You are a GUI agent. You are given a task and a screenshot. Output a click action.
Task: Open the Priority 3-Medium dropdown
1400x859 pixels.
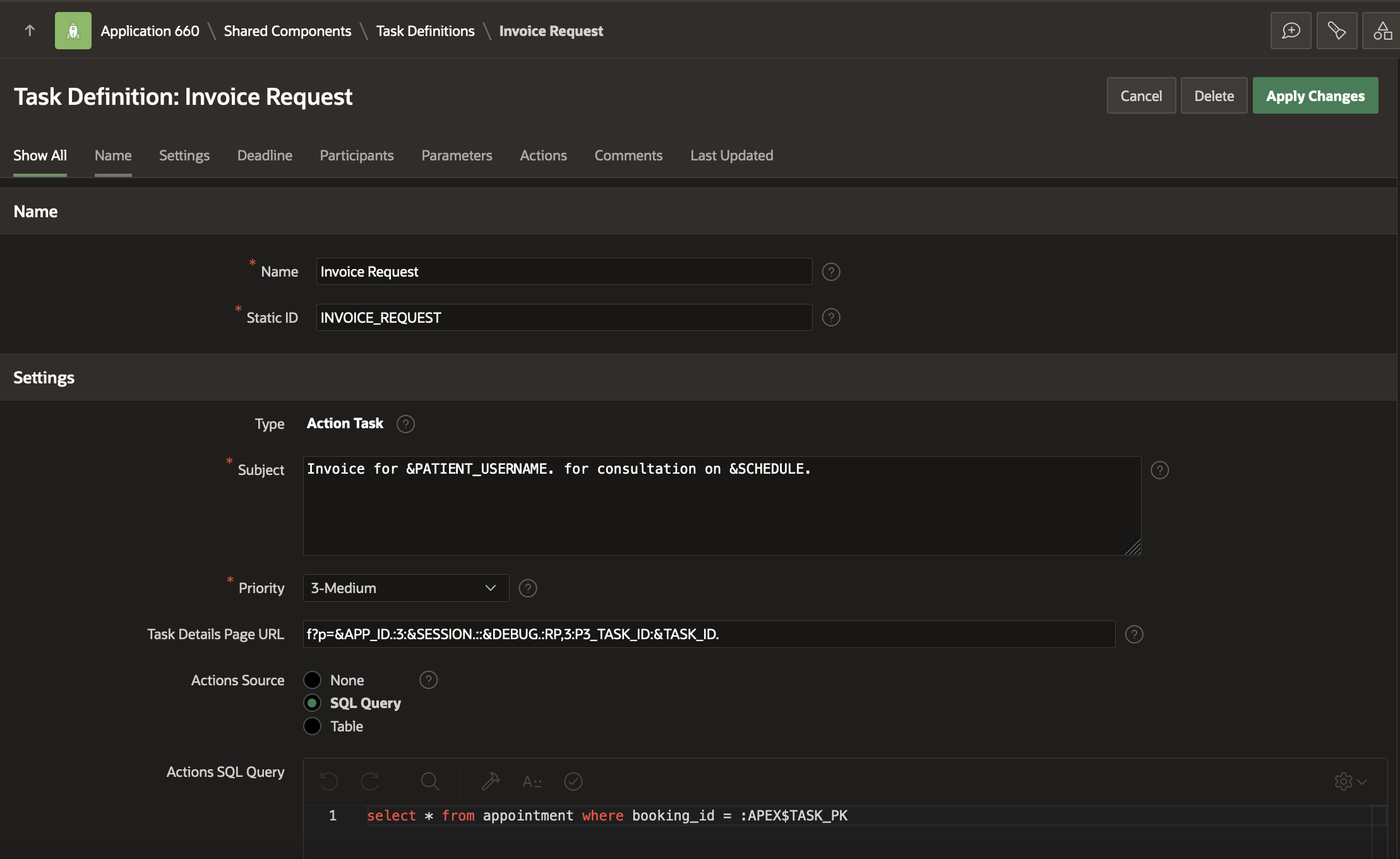pyautogui.click(x=405, y=588)
